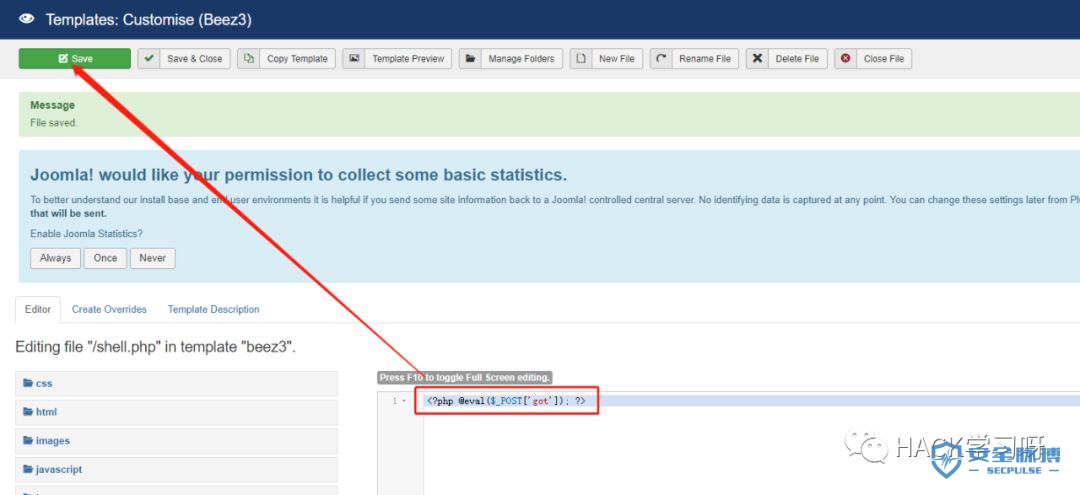Choose Never for Joomla Statistics

tap(153, 258)
